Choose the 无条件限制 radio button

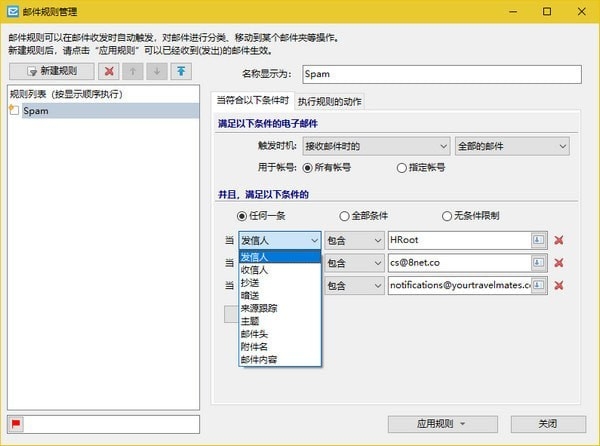click(447, 216)
